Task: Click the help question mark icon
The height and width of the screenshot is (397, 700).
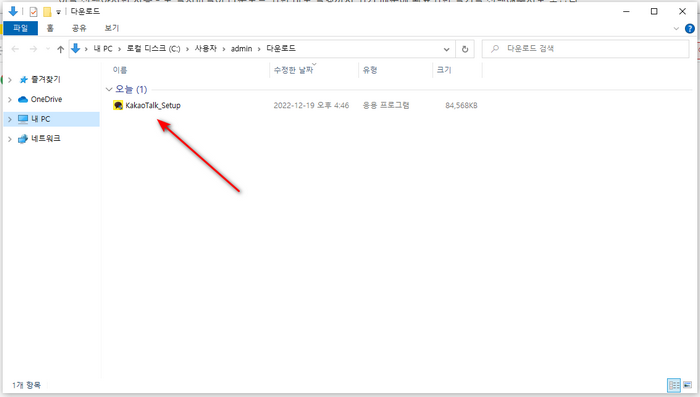Action: click(690, 29)
